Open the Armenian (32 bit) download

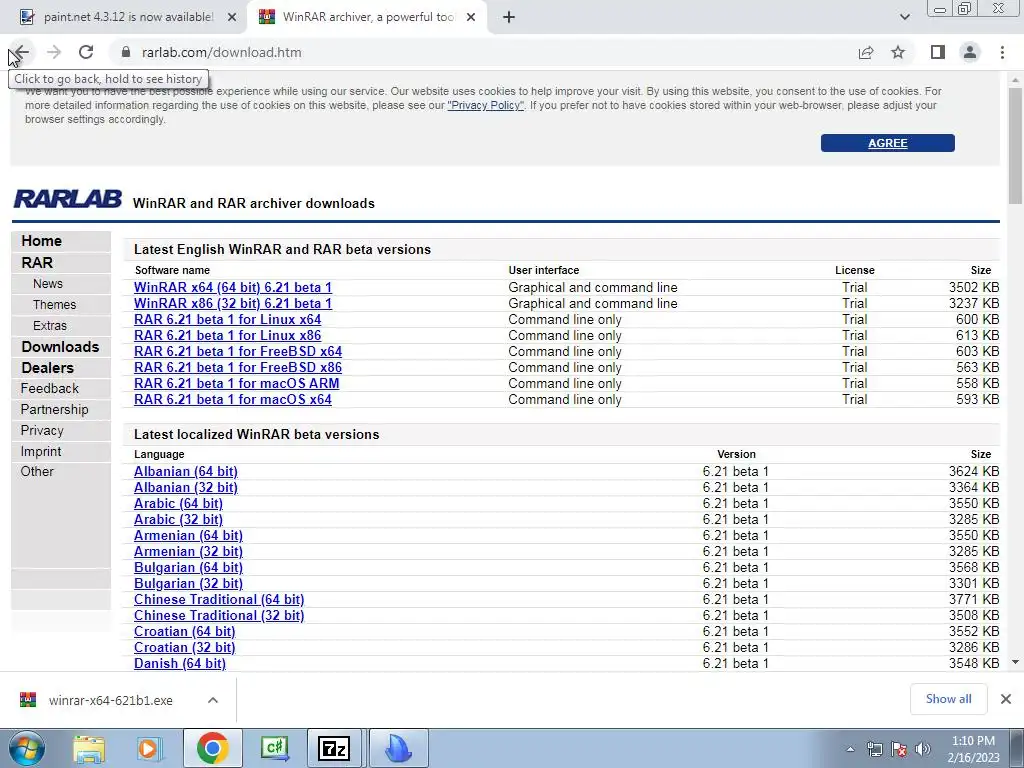tap(188, 552)
